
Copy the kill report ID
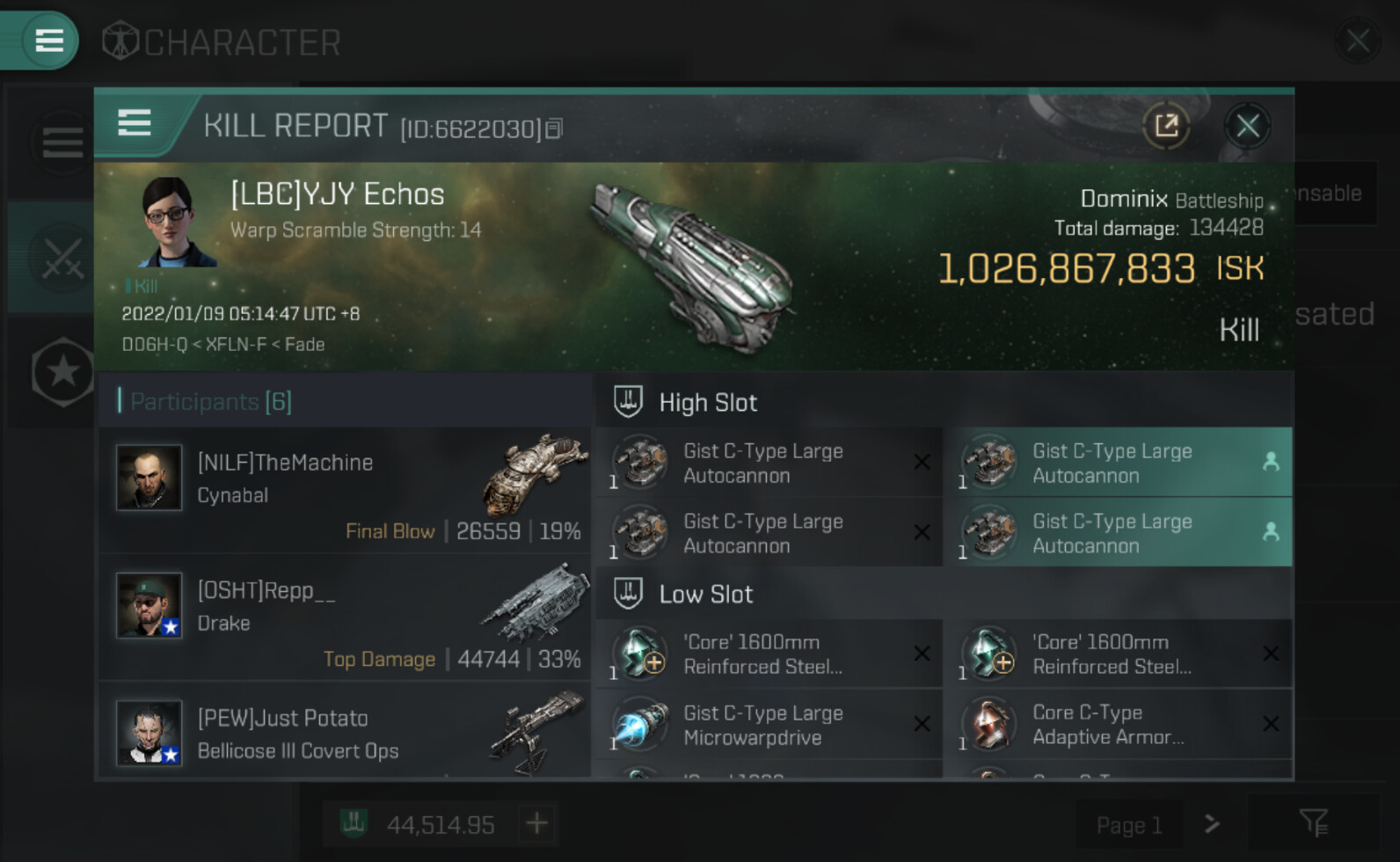pyautogui.click(x=554, y=129)
